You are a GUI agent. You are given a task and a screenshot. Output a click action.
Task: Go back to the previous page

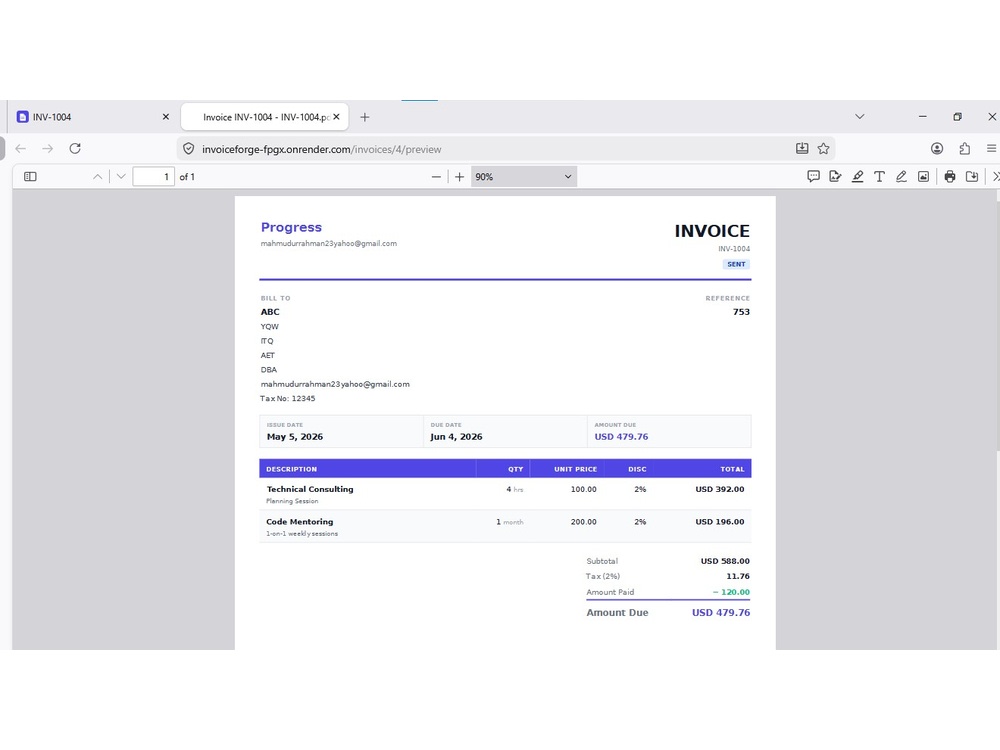click(20, 149)
